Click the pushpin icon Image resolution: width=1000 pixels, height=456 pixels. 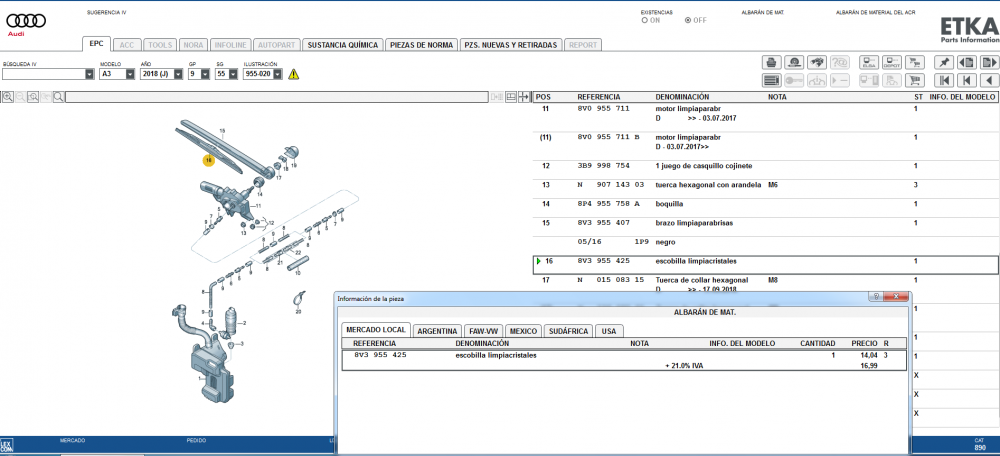coord(943,63)
